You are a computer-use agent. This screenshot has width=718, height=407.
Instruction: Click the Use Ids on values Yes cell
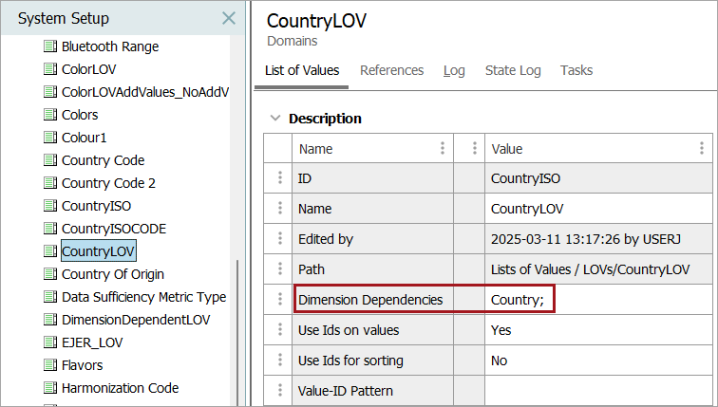598,330
